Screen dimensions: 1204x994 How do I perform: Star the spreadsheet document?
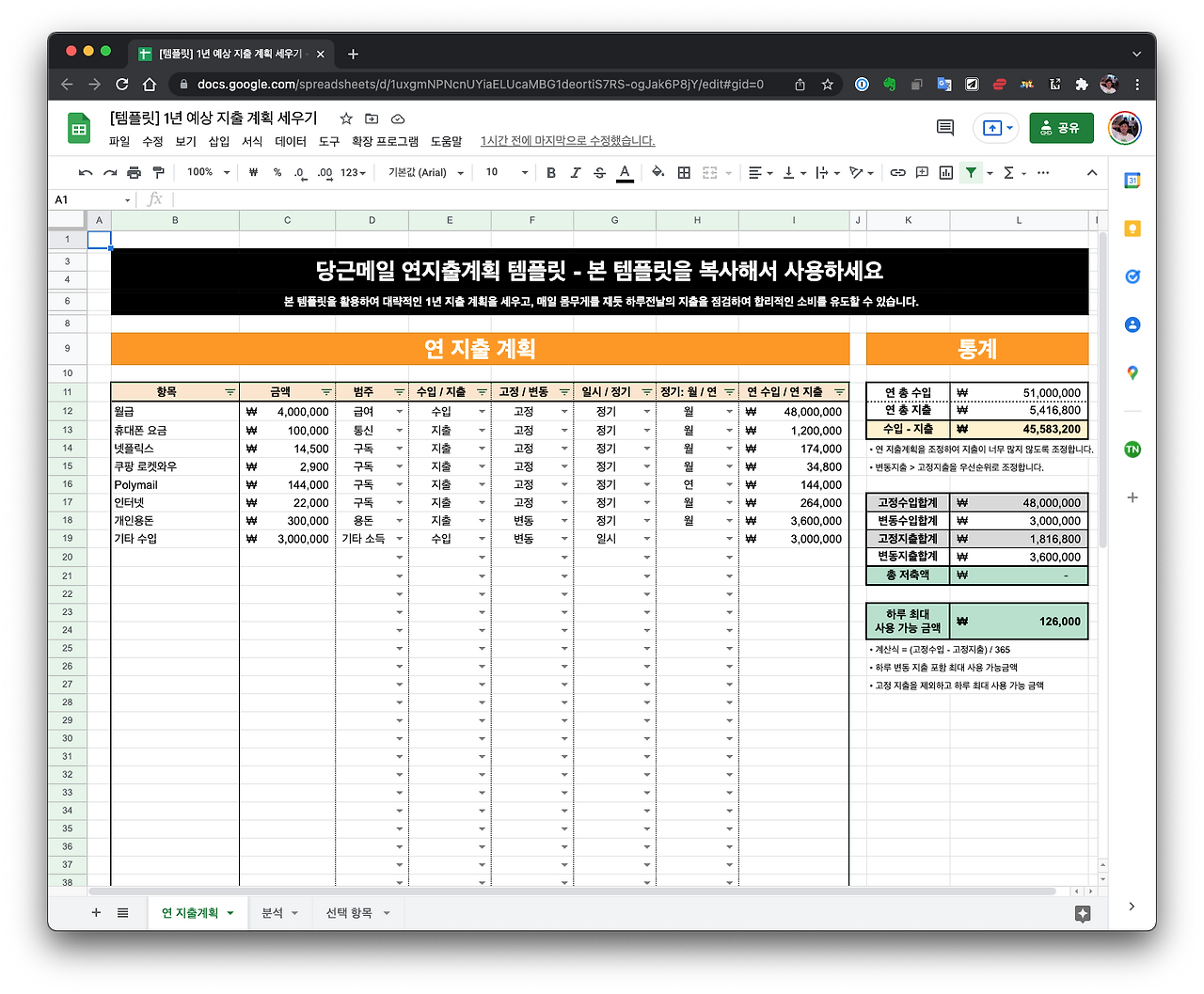pyautogui.click(x=346, y=118)
